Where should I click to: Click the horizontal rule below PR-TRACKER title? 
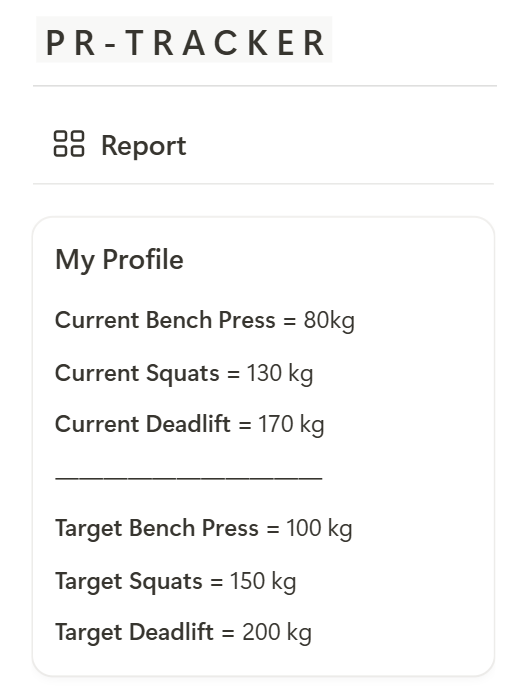265,85
